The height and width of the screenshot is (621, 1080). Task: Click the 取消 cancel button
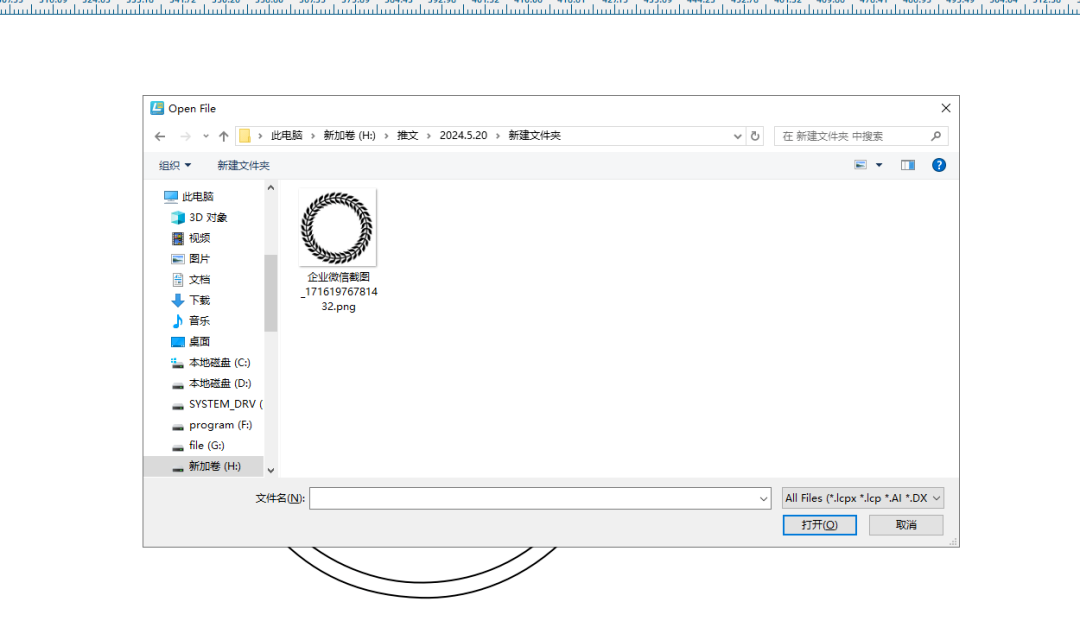[x=906, y=525]
